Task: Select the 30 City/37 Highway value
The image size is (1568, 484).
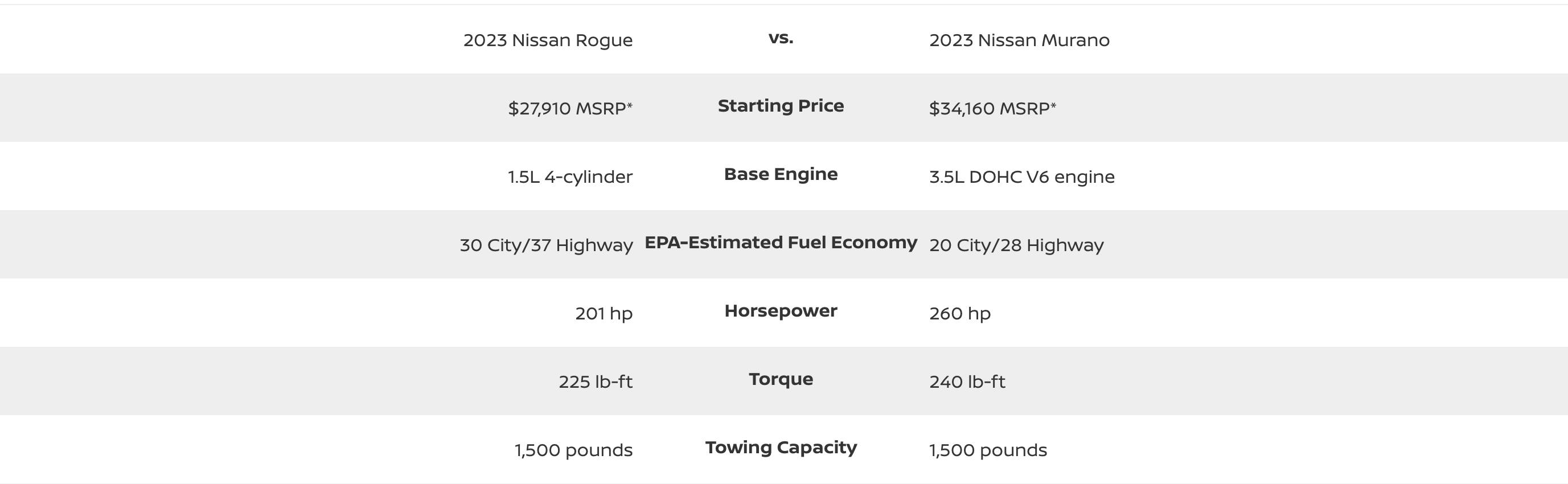Action: point(546,245)
